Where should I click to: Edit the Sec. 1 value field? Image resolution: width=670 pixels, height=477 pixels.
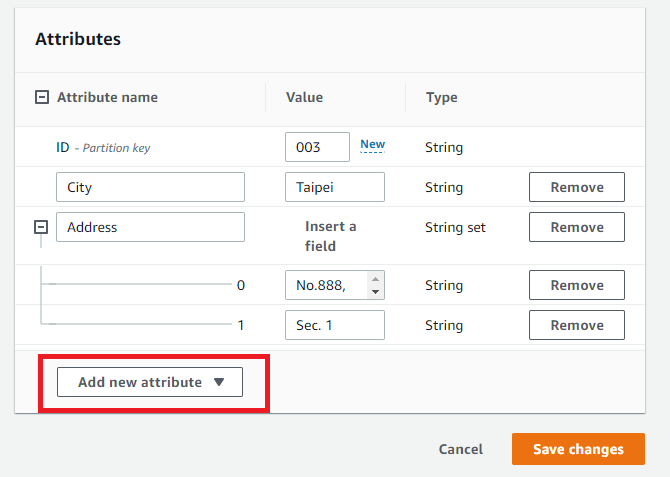click(335, 325)
